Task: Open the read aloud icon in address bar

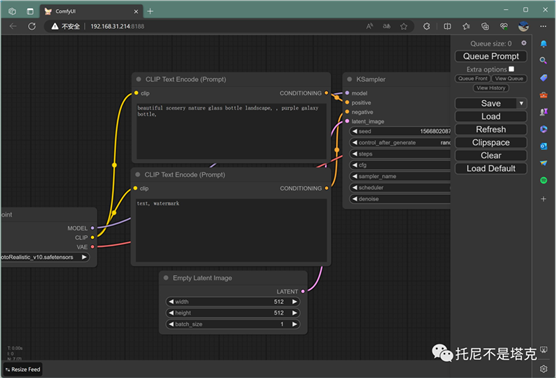Action: (369, 26)
